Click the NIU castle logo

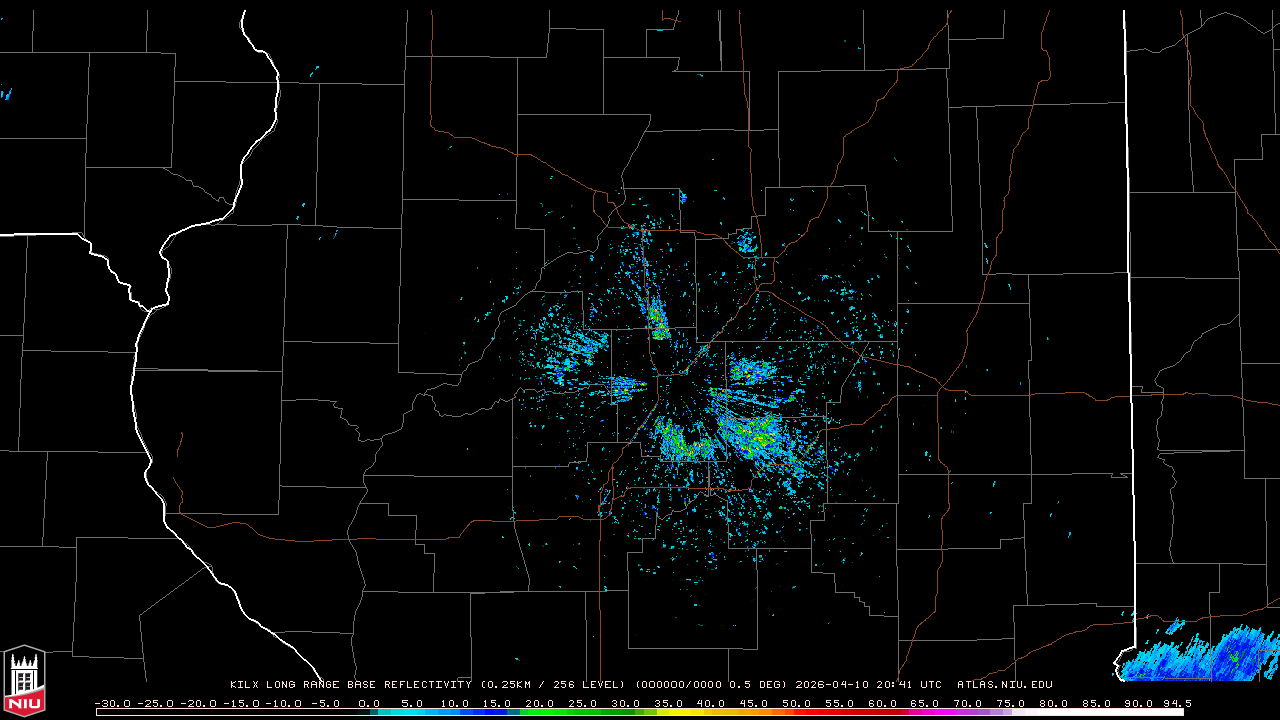[25, 682]
